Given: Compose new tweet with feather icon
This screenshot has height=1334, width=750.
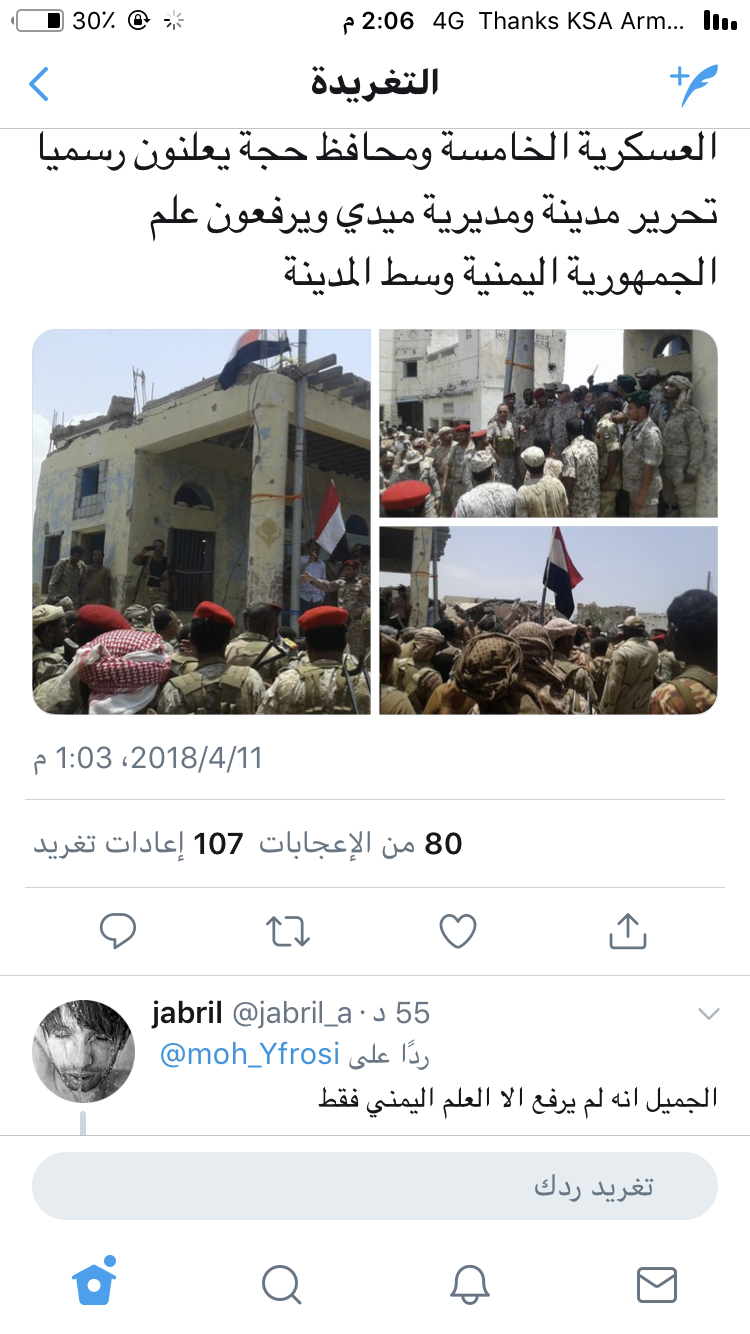Looking at the screenshot, I should pos(693,84).
